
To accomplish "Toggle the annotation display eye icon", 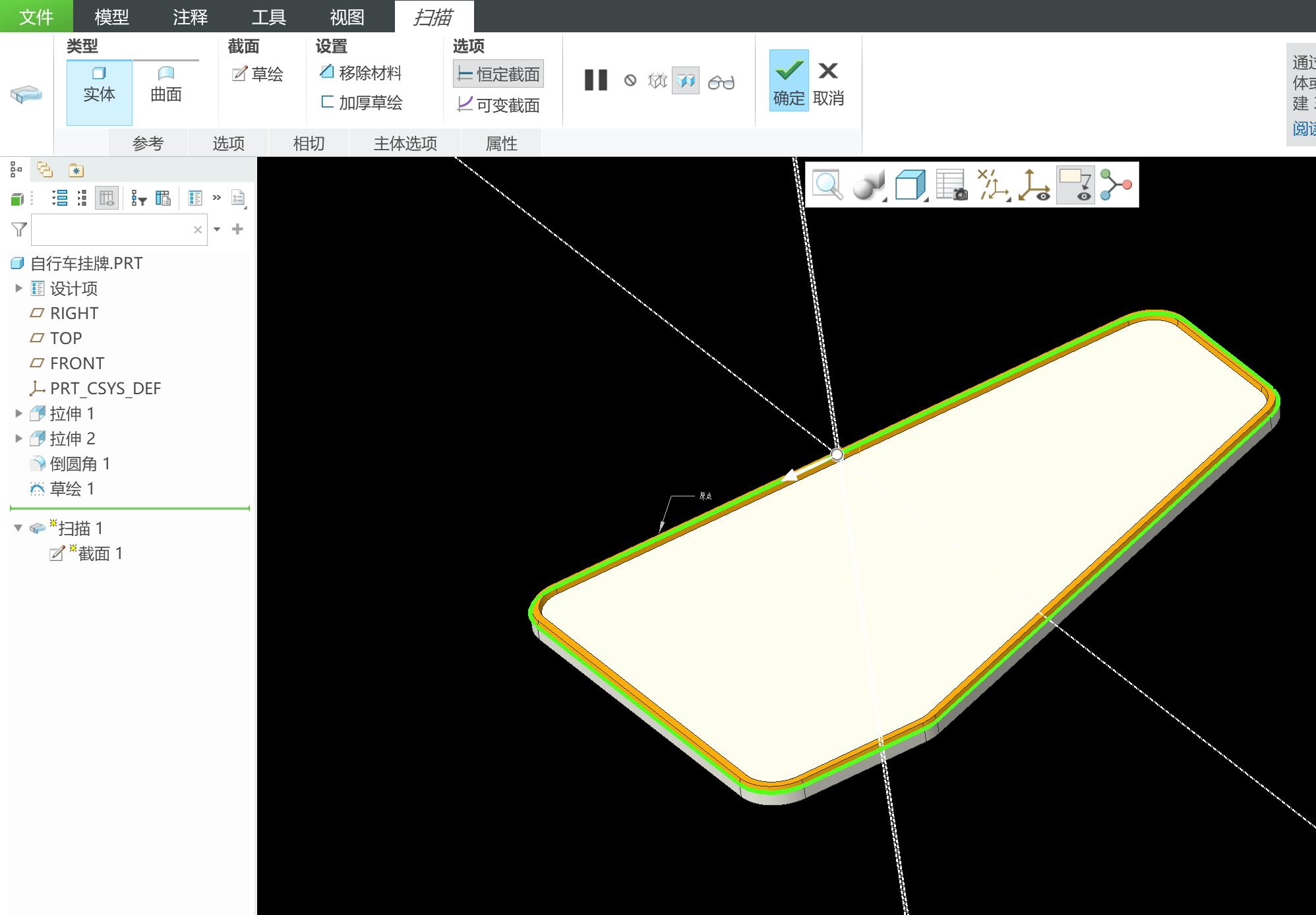I will (1075, 185).
